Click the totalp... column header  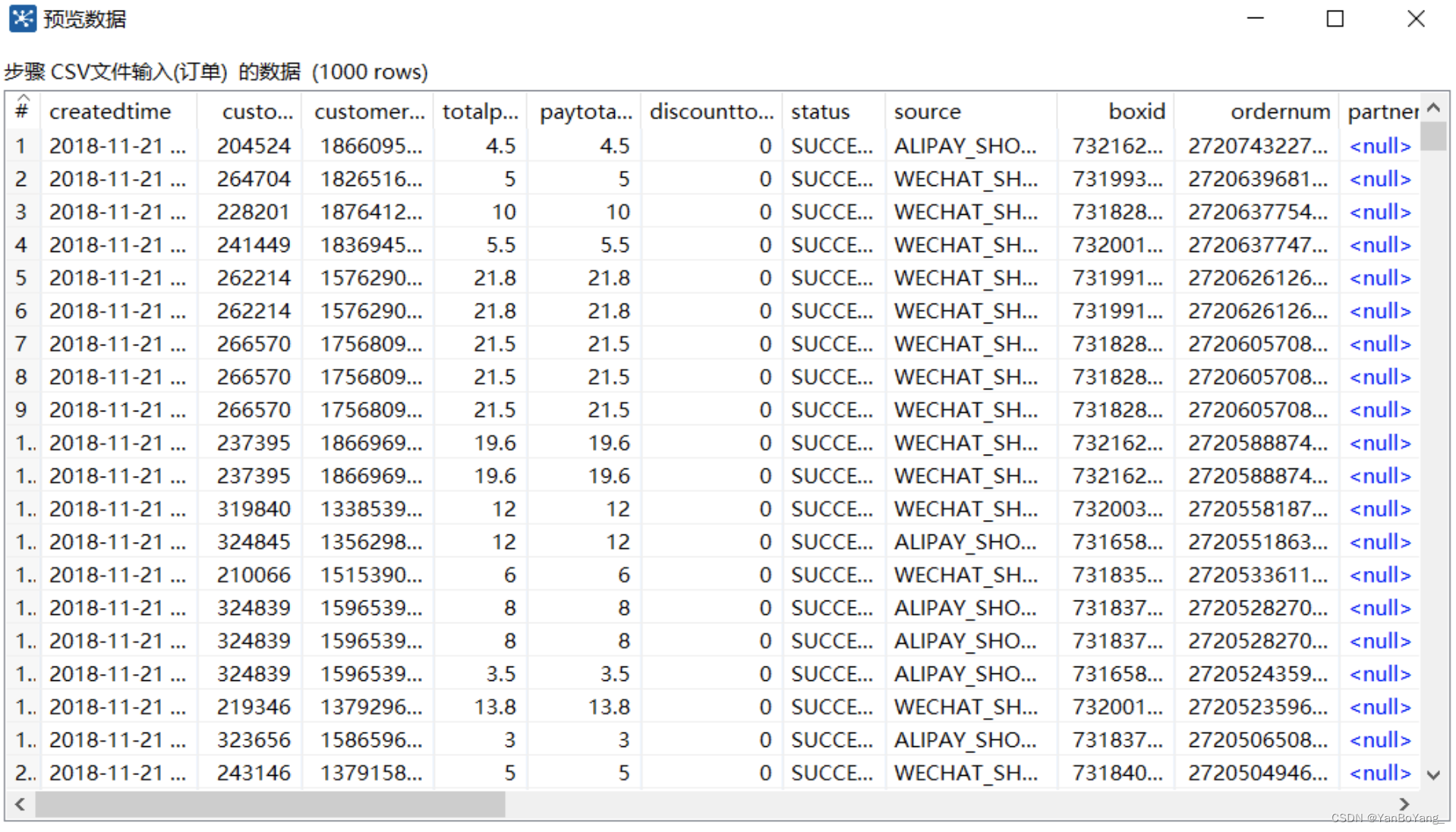click(481, 112)
